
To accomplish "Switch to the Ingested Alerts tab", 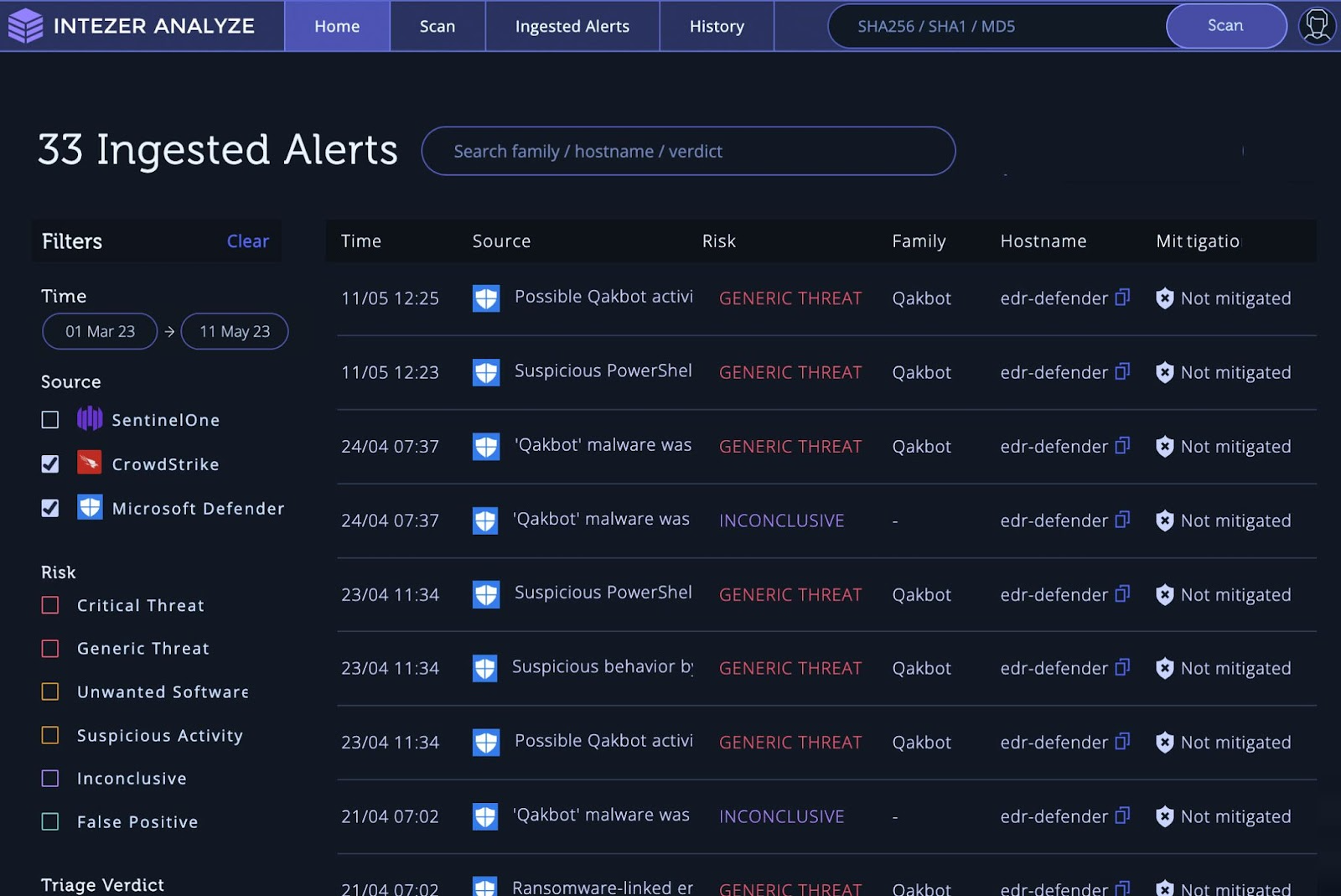I will click(x=572, y=27).
